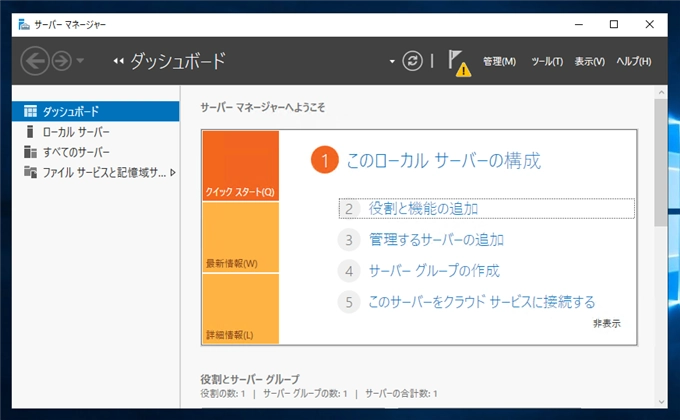The width and height of the screenshot is (680, 420).
Task: Click the back navigation arrow
Action: click(35, 61)
